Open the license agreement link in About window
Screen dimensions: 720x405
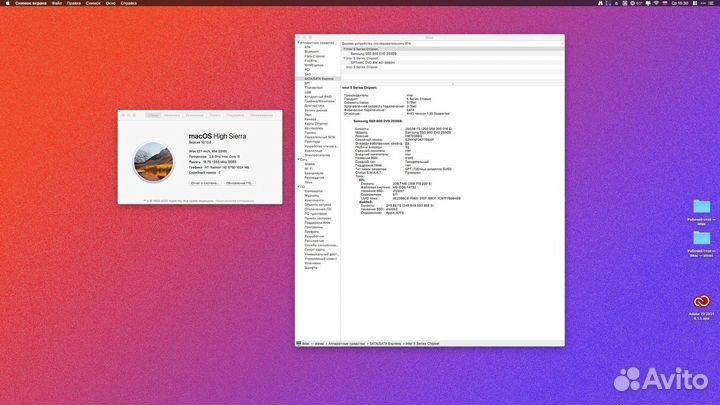(x=235, y=201)
